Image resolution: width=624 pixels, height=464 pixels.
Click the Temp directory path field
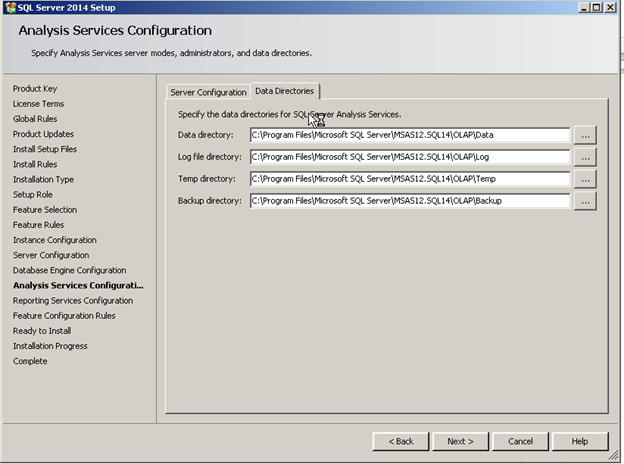pyautogui.click(x=410, y=179)
